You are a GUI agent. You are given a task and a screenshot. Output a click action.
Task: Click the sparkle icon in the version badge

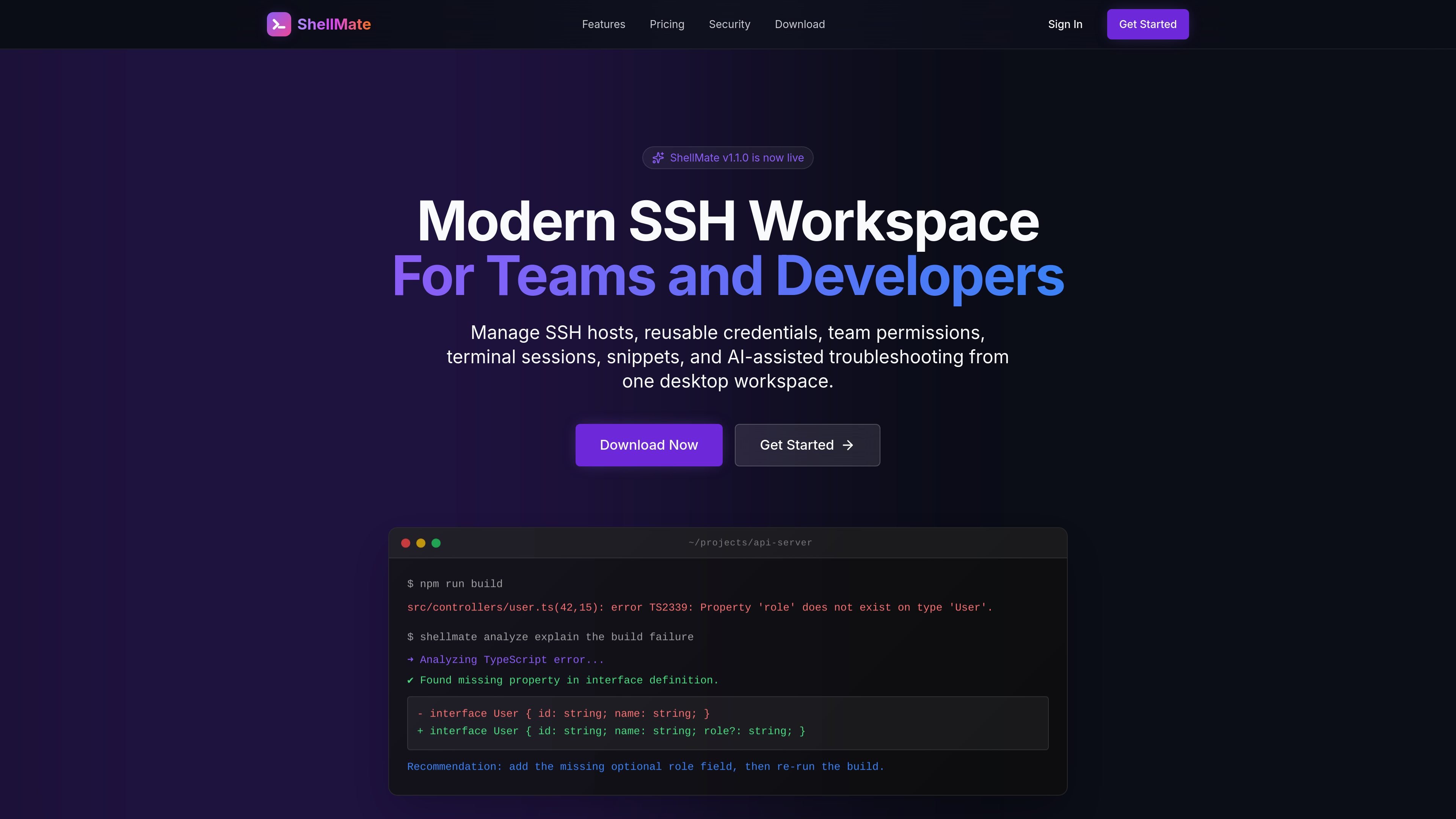tap(658, 158)
